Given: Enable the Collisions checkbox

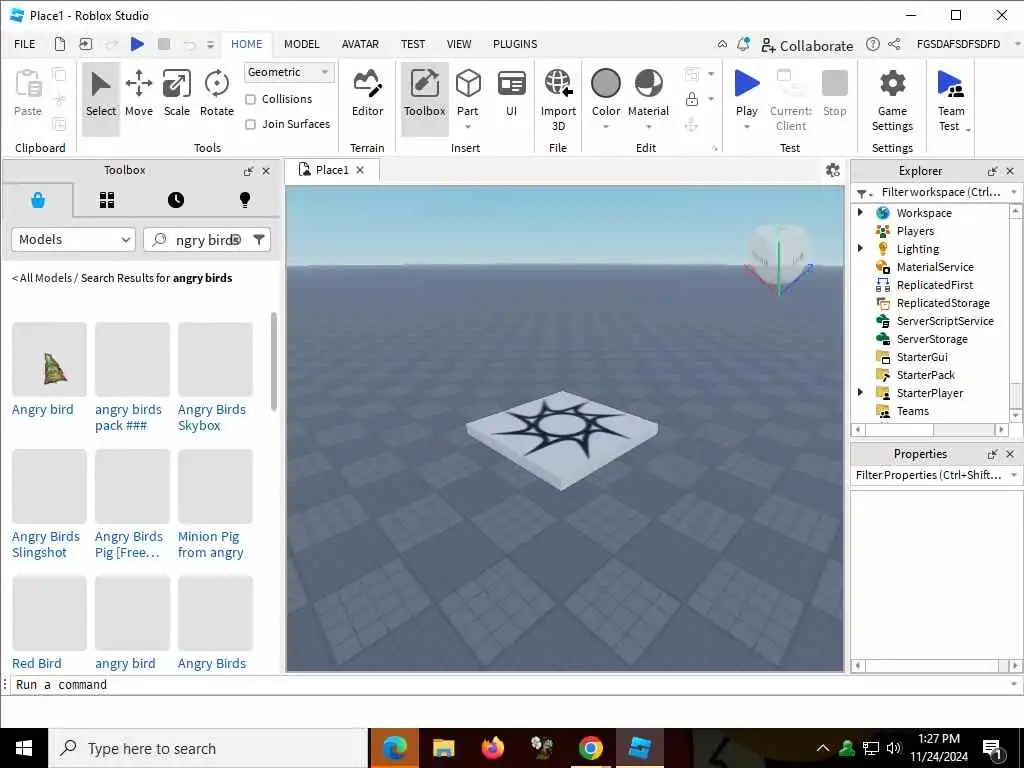Looking at the screenshot, I should coord(250,99).
